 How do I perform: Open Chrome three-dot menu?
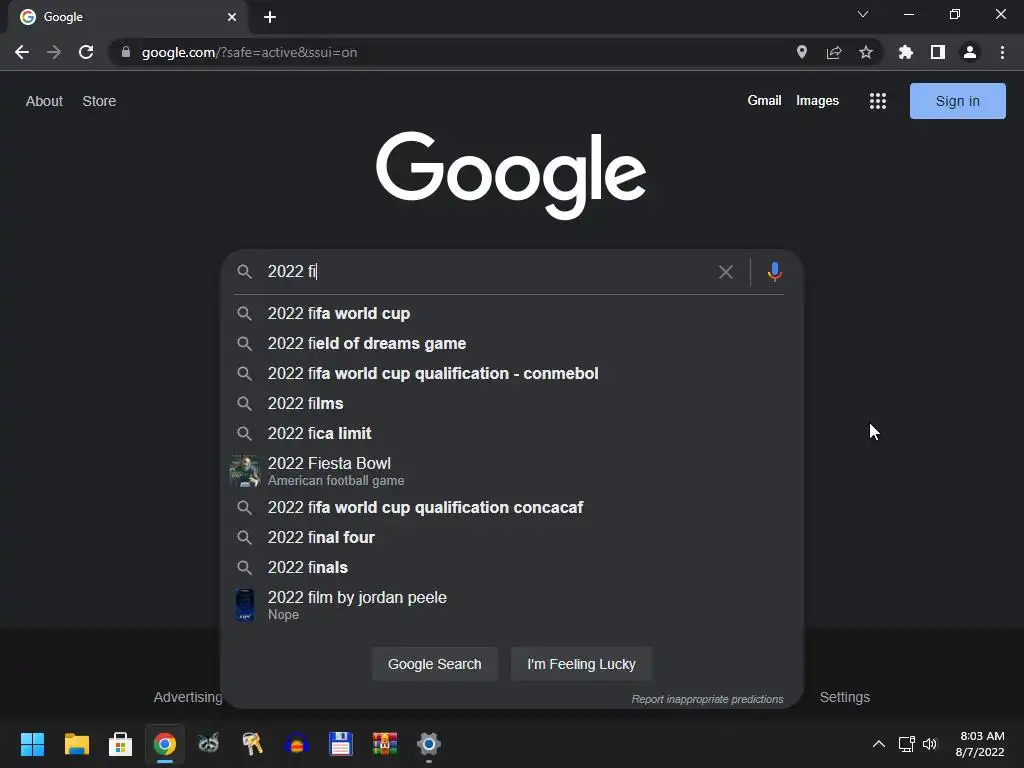1002,52
